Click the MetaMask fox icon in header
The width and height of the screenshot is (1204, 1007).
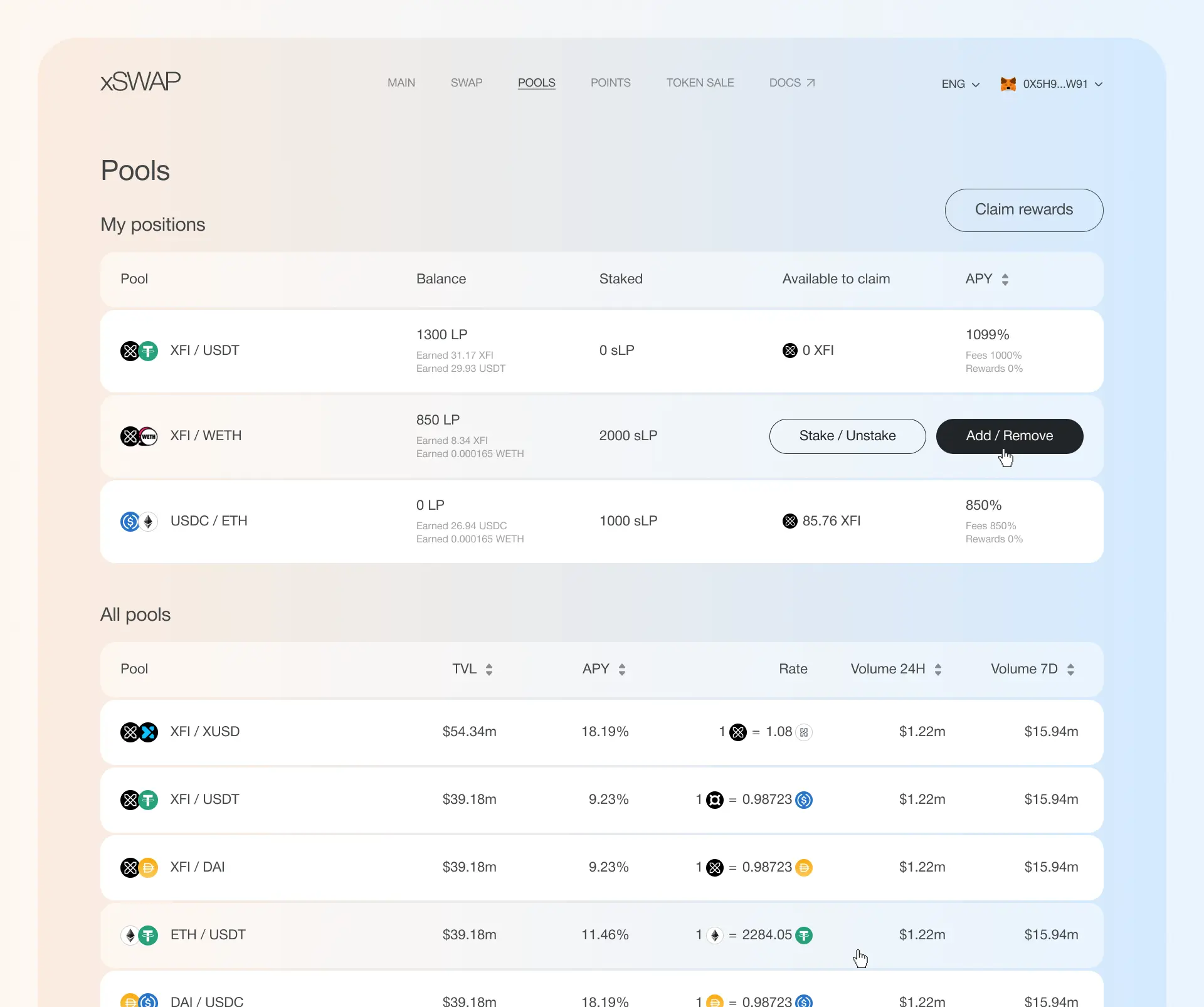tap(1008, 83)
